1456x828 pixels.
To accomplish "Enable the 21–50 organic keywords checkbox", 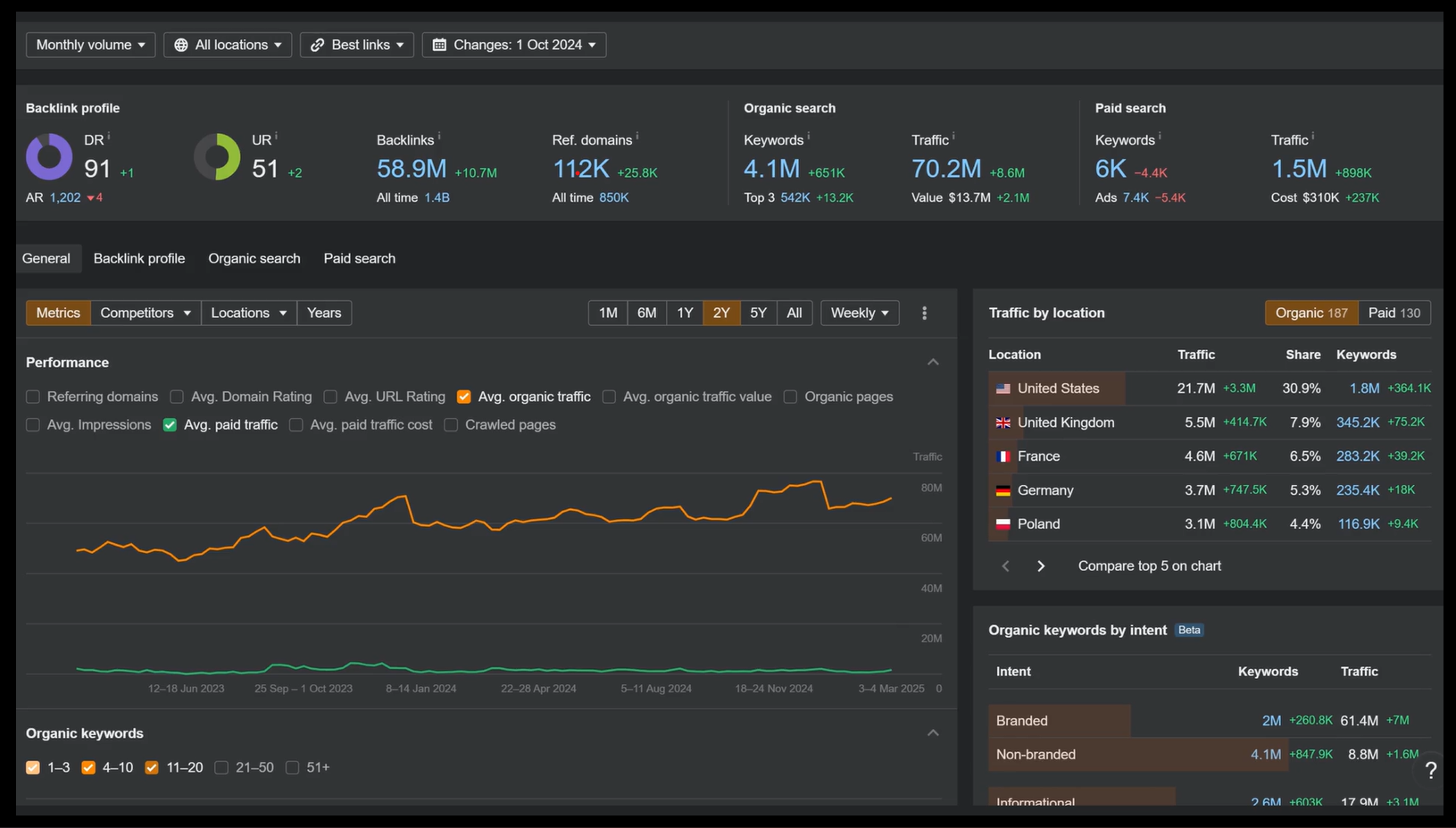I will 221,767.
